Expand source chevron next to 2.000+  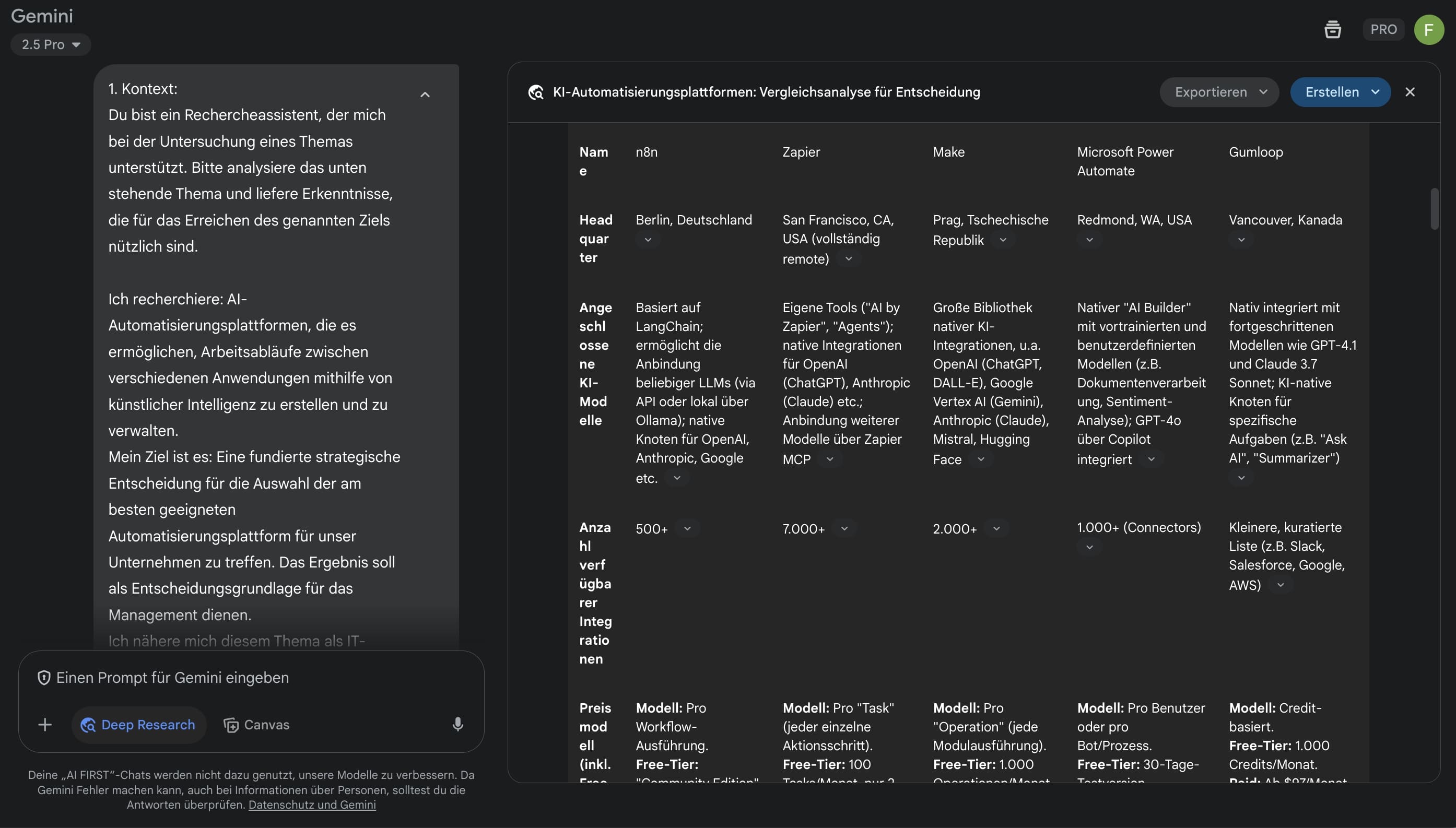coord(996,528)
